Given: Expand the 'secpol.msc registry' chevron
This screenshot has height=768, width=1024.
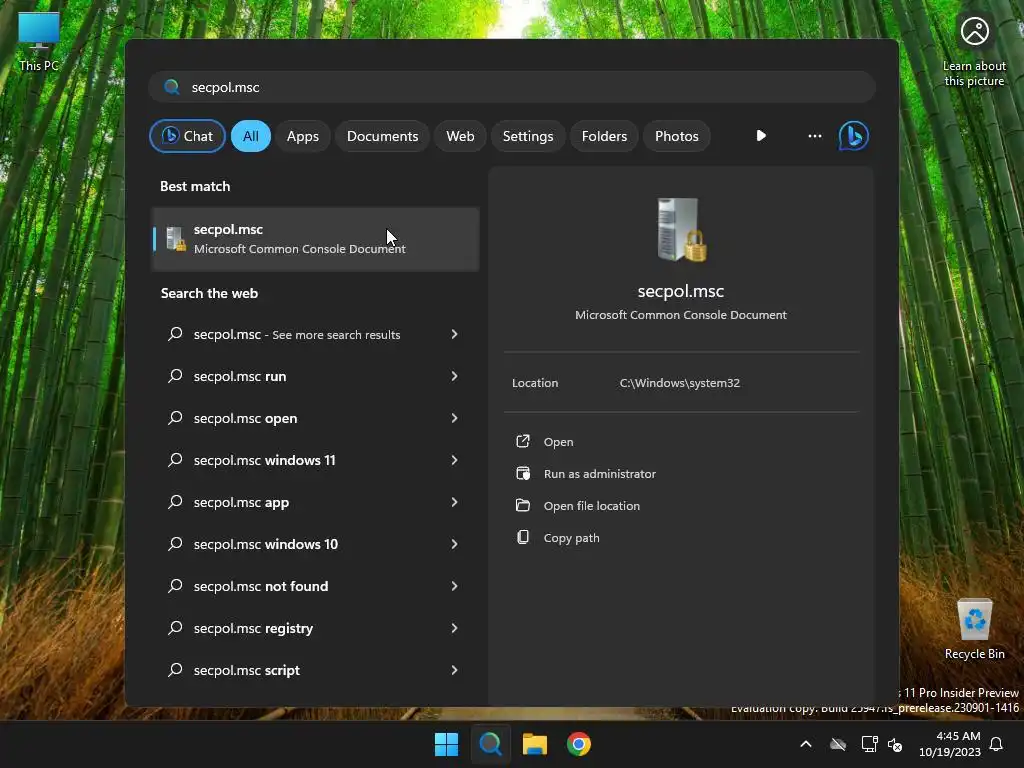Looking at the screenshot, I should [x=455, y=628].
